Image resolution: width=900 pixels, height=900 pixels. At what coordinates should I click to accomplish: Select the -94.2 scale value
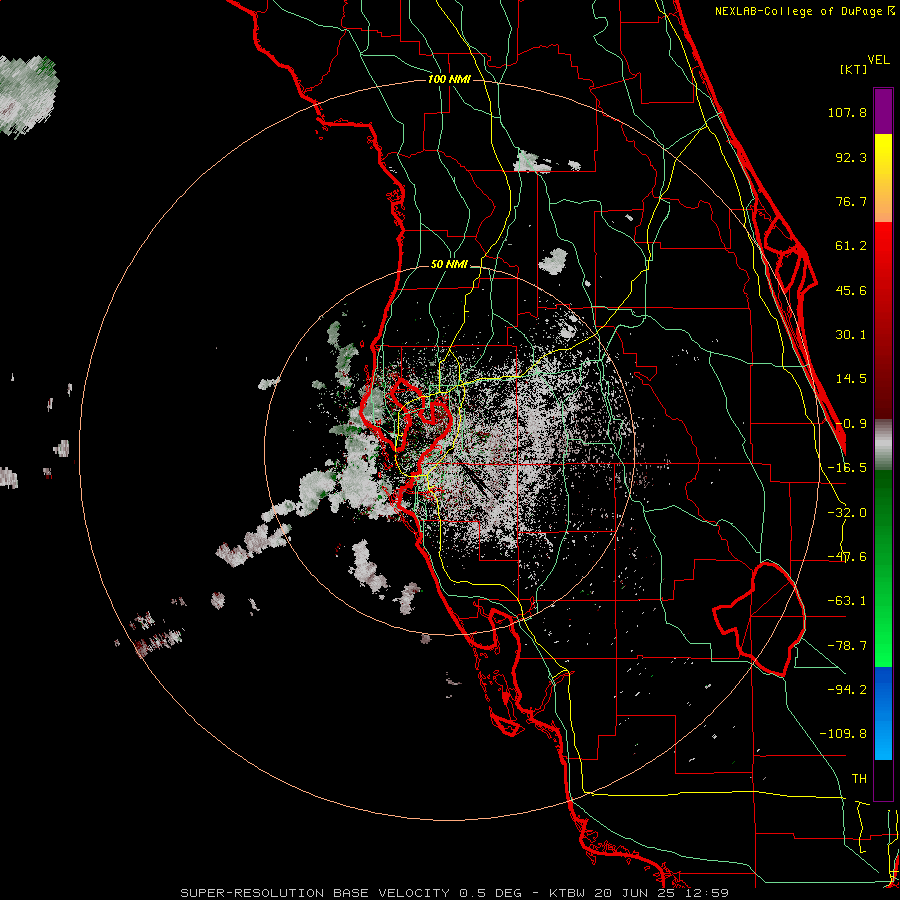(x=847, y=690)
